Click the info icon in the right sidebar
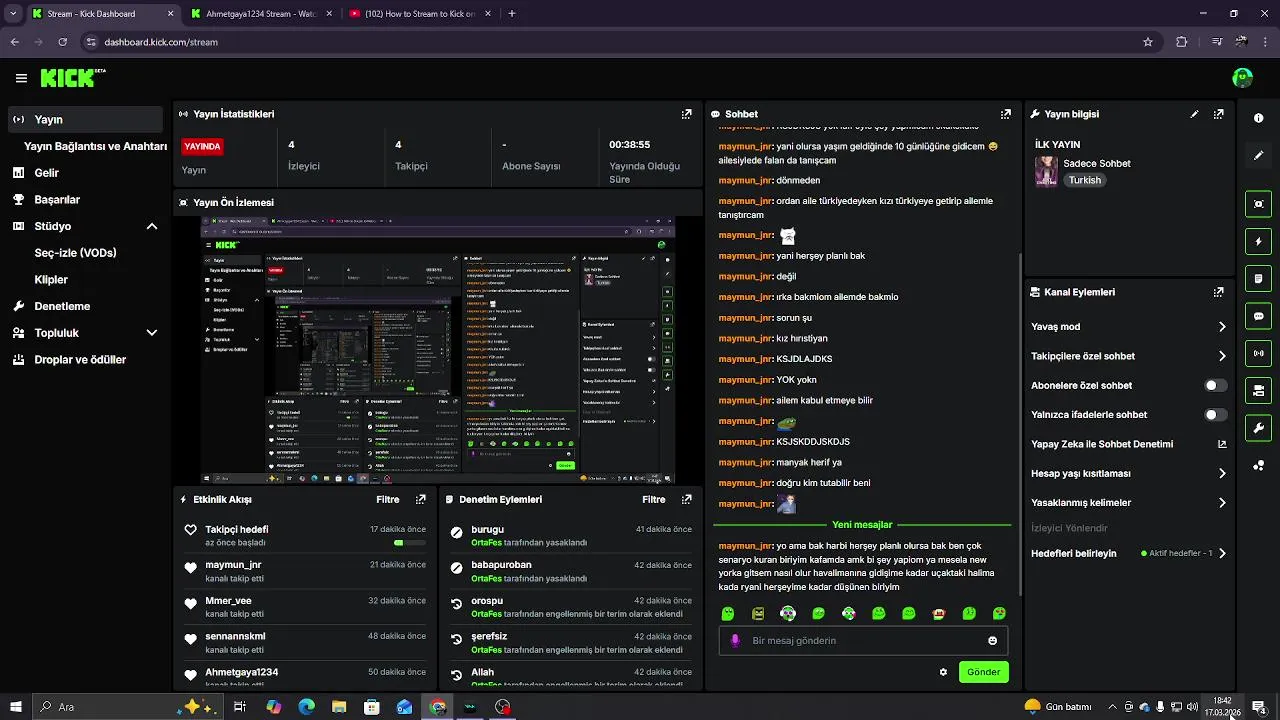The width and height of the screenshot is (1280, 720). pos(1258,118)
